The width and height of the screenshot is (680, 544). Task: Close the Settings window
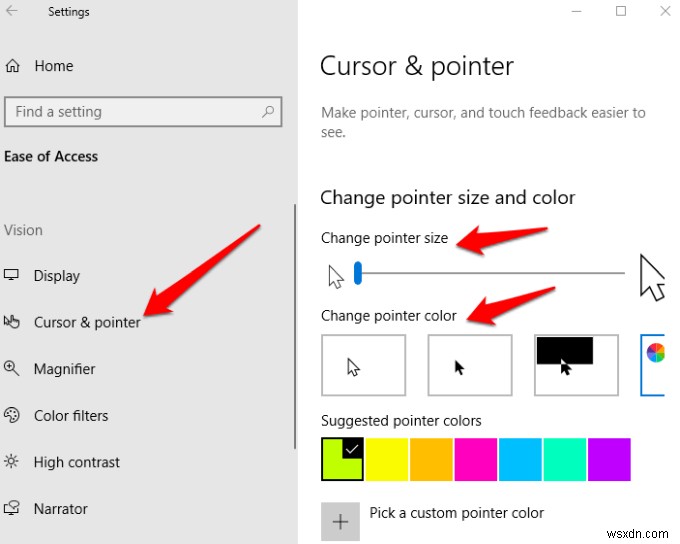665,11
